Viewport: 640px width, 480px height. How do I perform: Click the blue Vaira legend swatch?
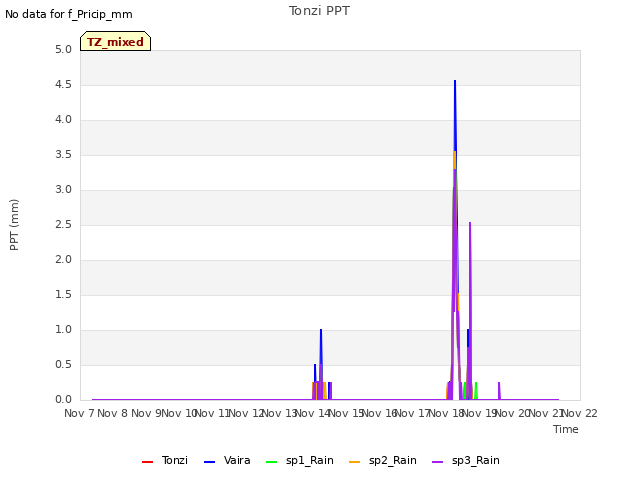click(x=209, y=462)
